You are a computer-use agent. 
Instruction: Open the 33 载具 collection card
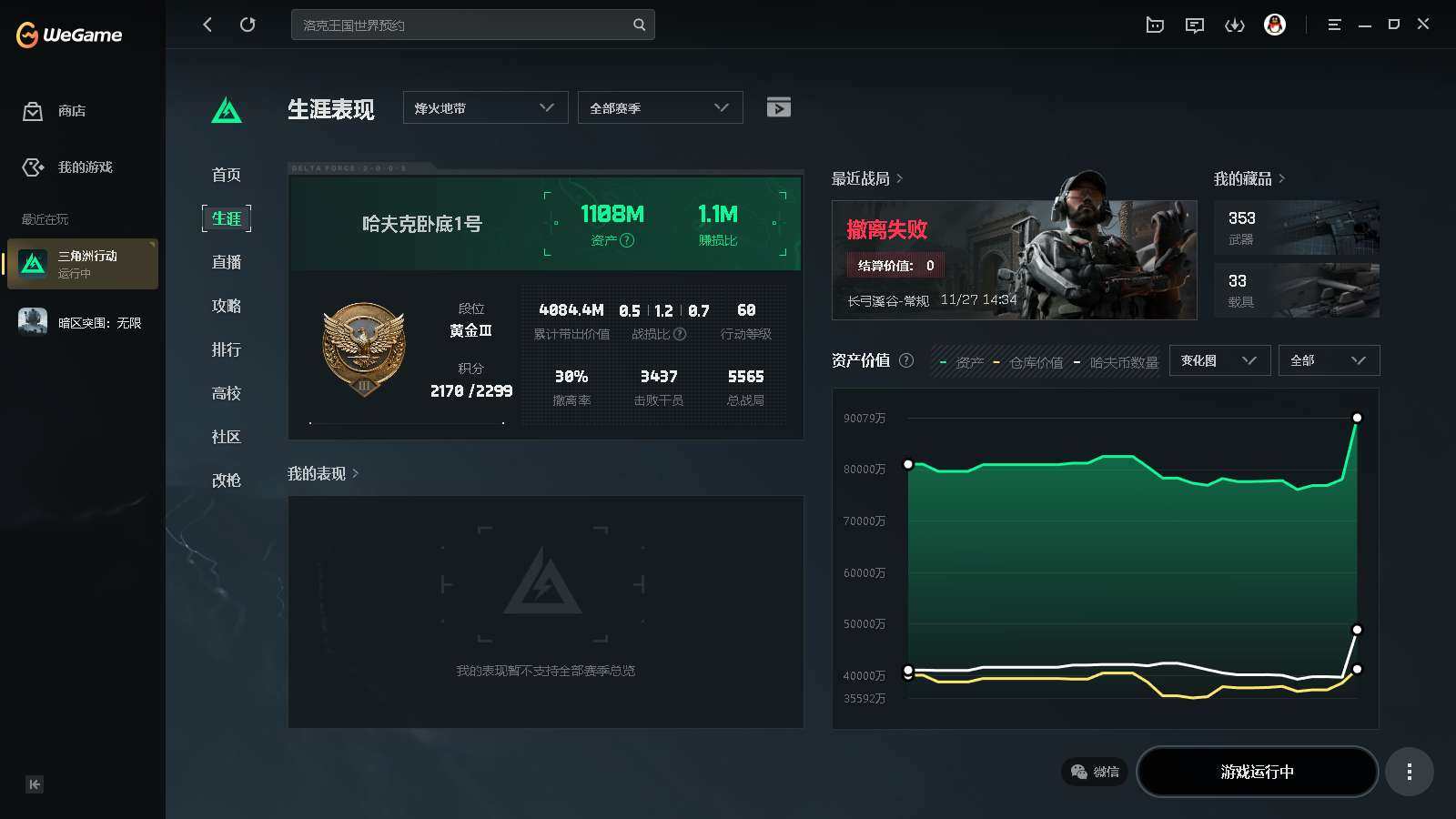1297,290
